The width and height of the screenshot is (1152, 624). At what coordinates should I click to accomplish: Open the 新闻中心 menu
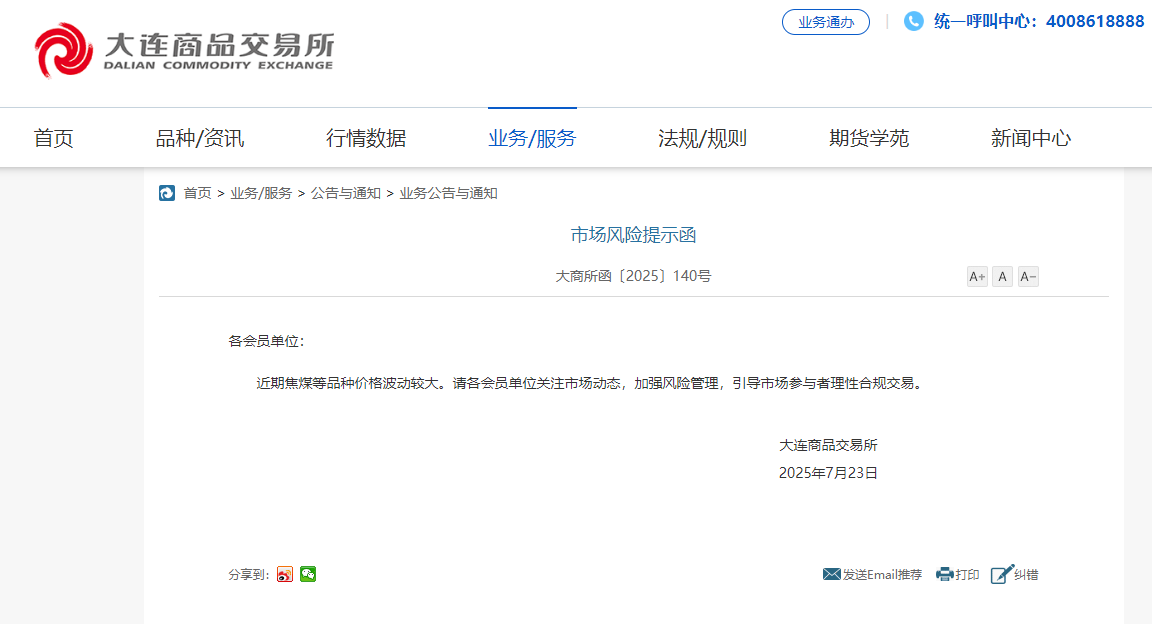pyautogui.click(x=1031, y=138)
